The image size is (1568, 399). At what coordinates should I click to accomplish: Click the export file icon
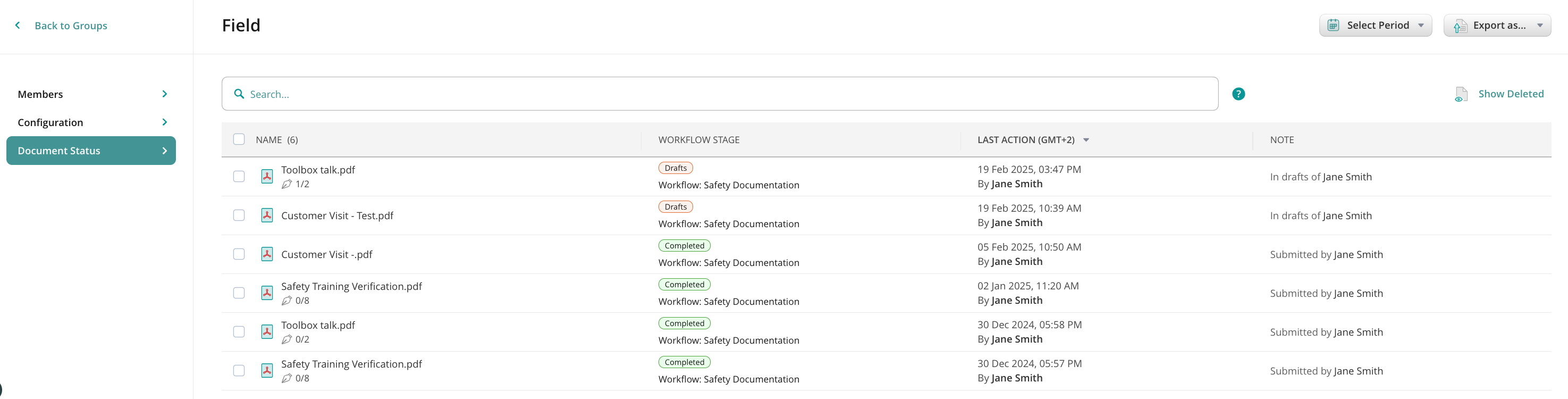pos(1460,26)
